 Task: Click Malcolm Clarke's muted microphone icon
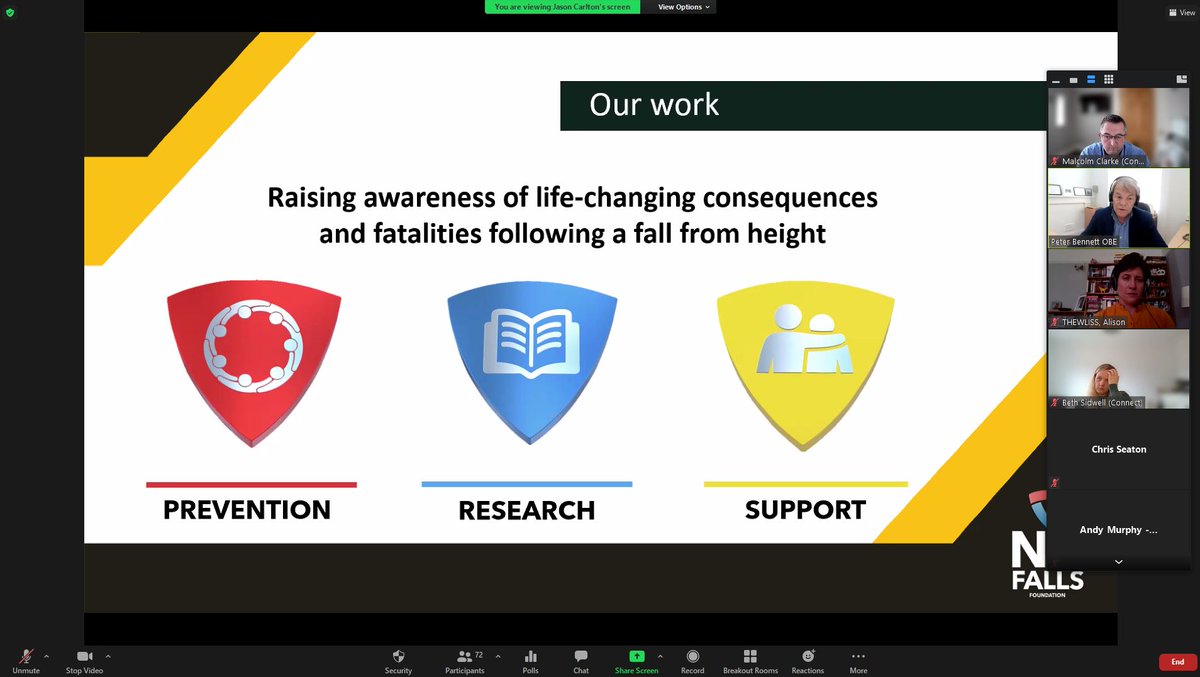tap(1055, 161)
